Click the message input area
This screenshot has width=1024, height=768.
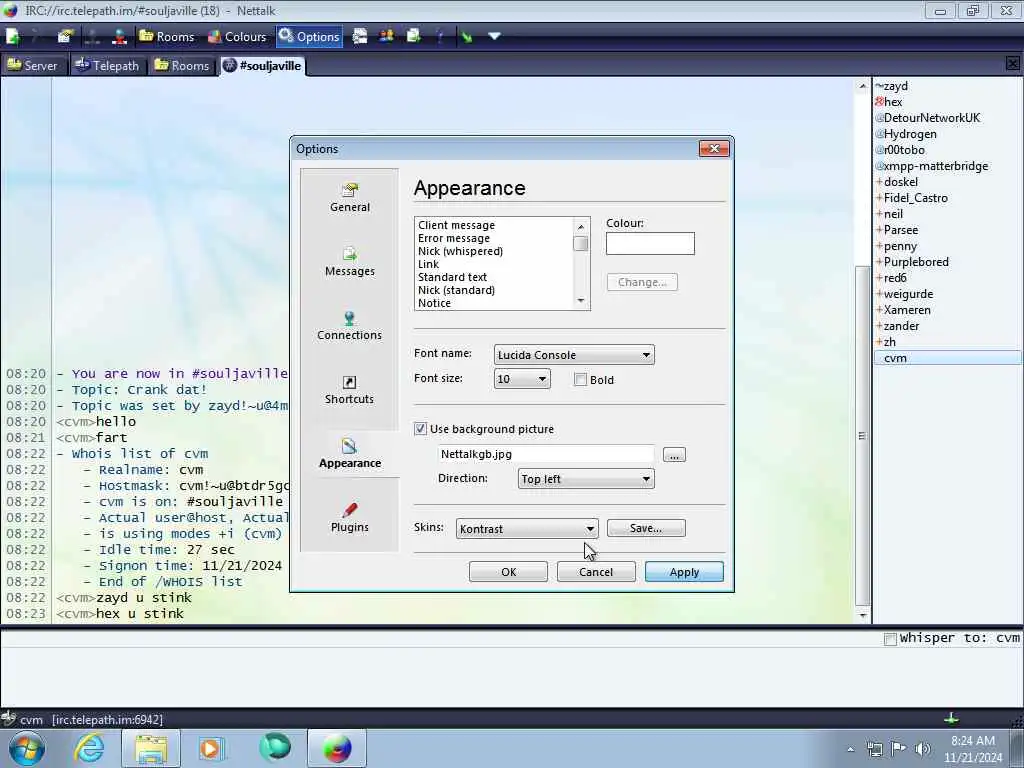coord(512,676)
